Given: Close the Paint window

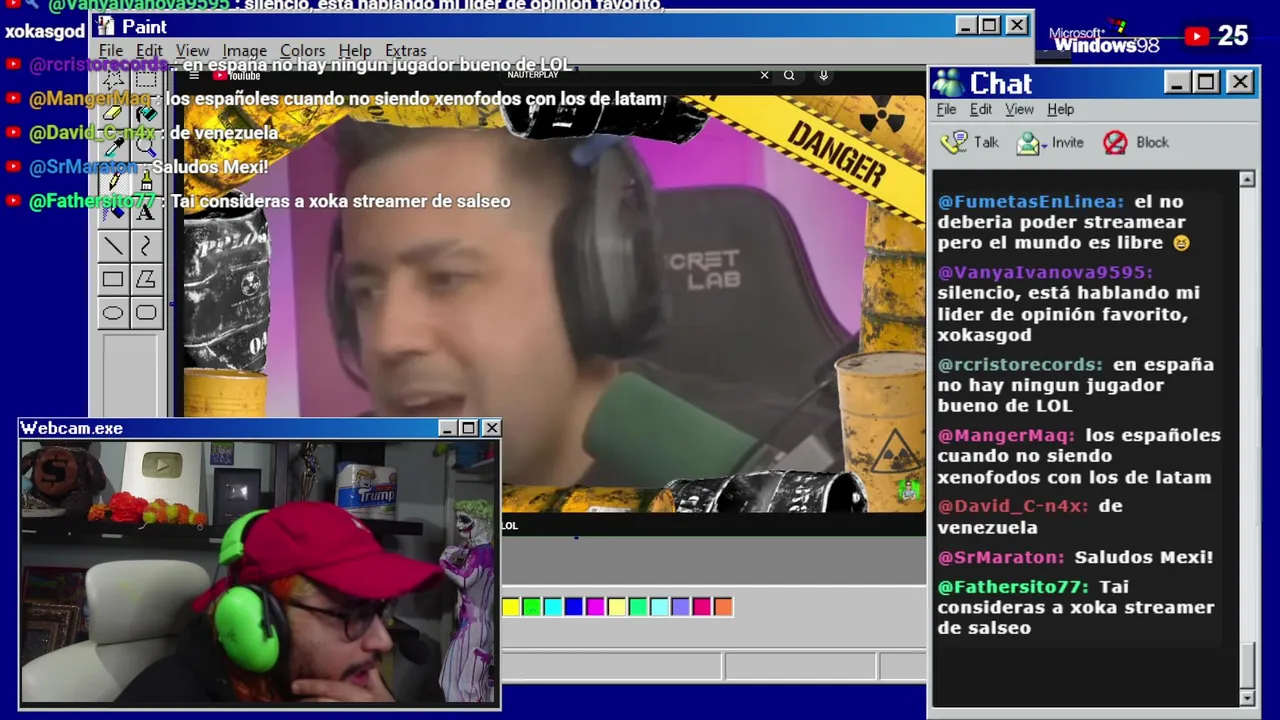Looking at the screenshot, I should point(1016,26).
